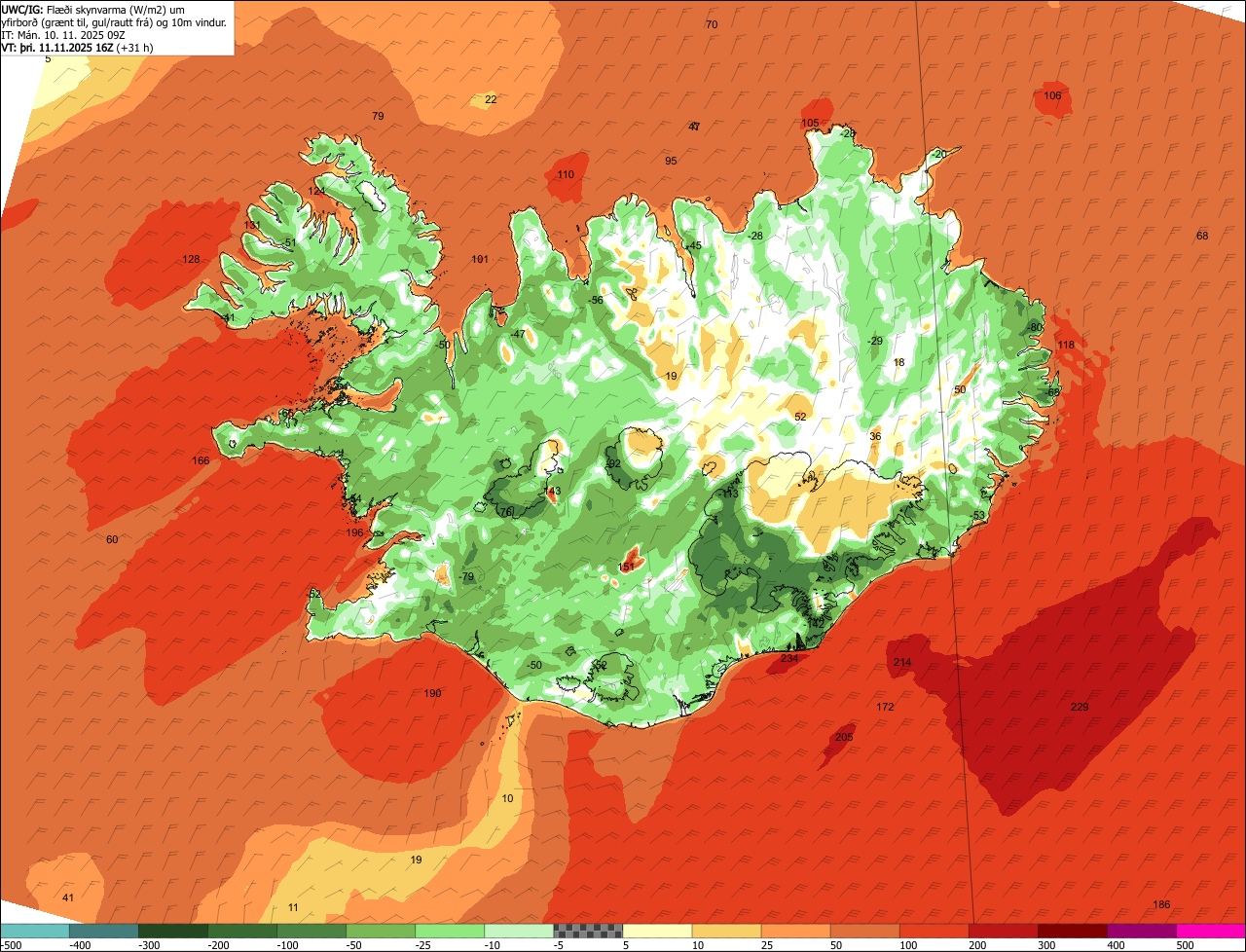Click the map value 205 offshore
Image resolution: width=1246 pixels, height=952 pixels.
(x=844, y=737)
